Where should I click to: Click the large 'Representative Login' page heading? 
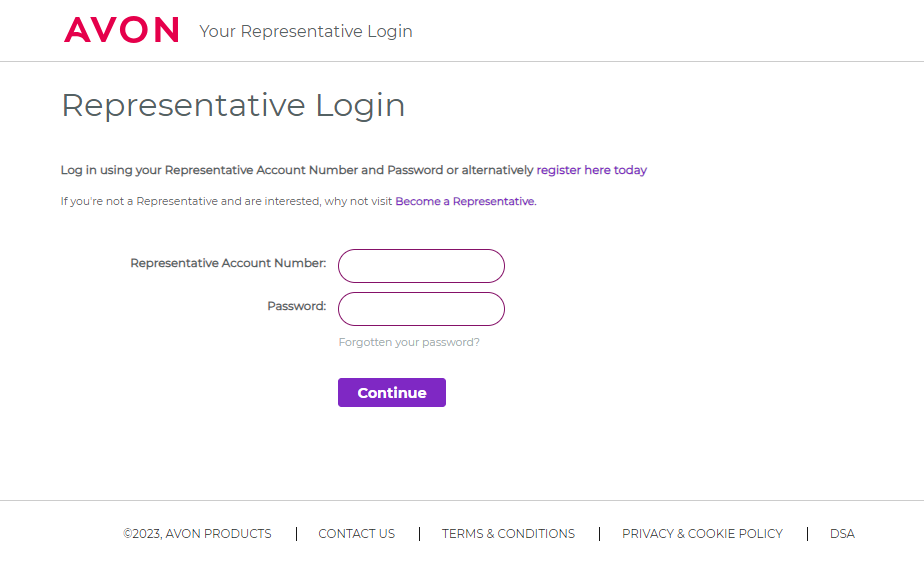click(x=233, y=105)
